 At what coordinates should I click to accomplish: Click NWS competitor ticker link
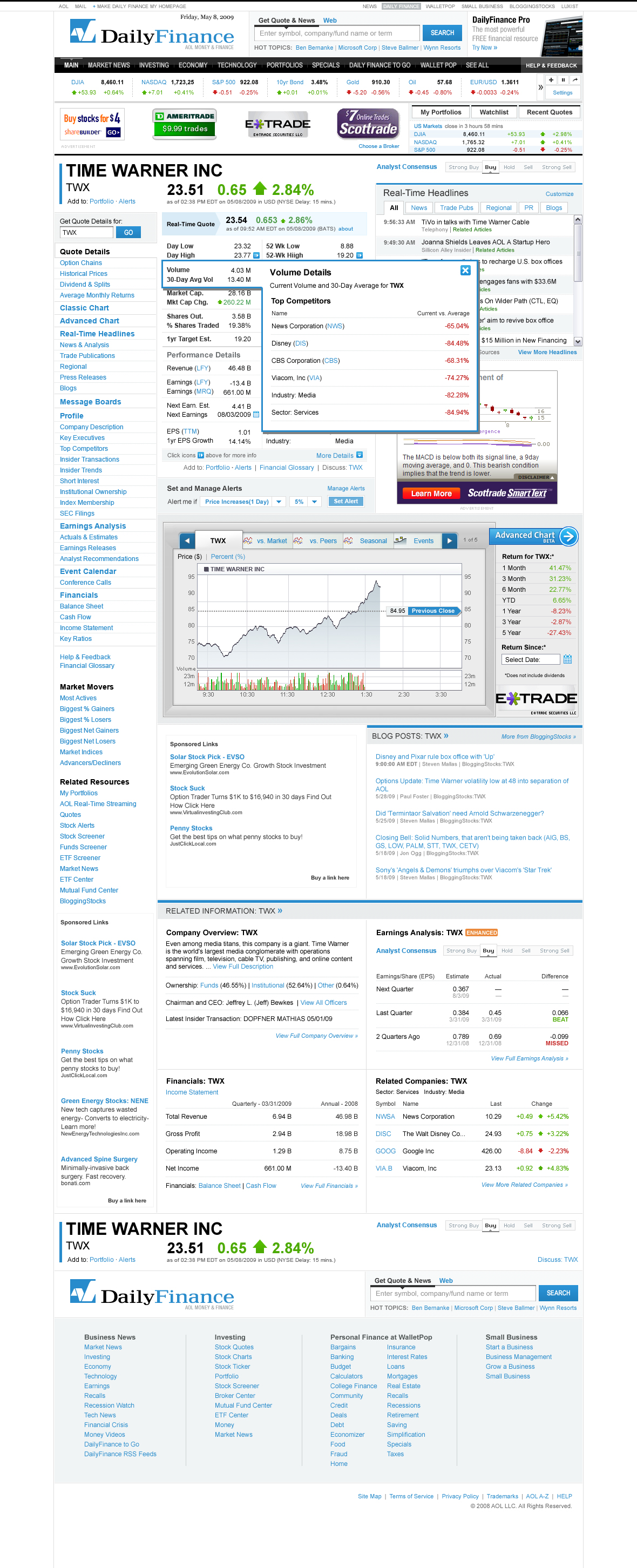click(335, 326)
